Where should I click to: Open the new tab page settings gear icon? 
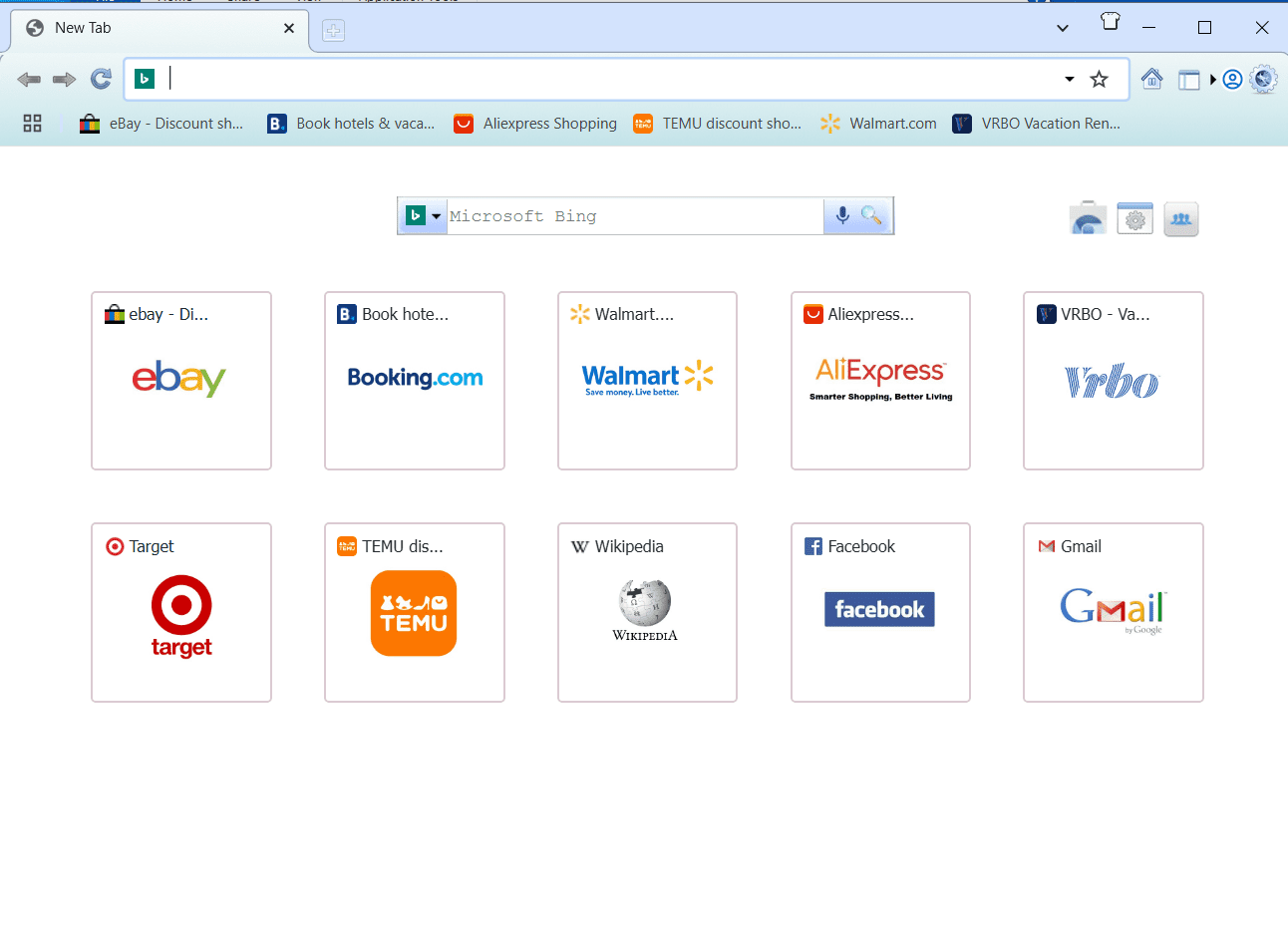coord(1134,218)
